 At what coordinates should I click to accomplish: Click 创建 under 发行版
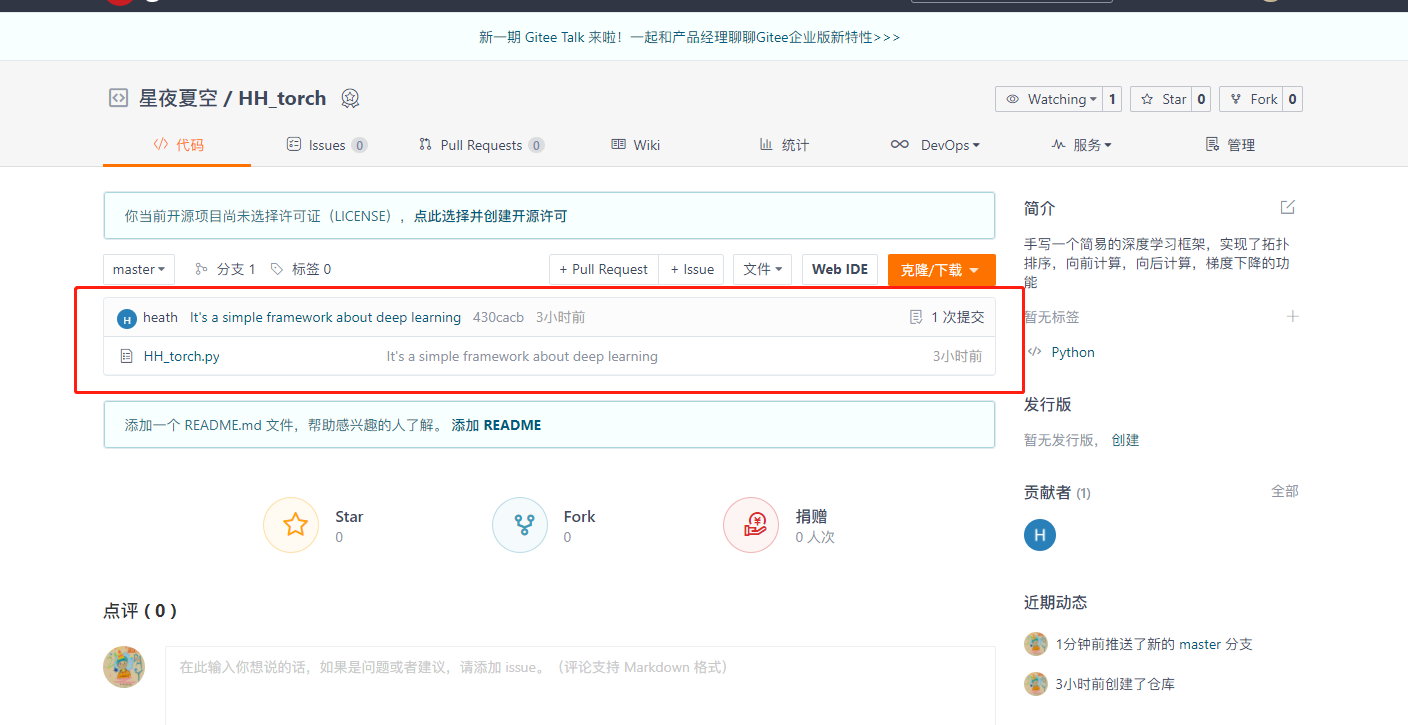[1125, 440]
